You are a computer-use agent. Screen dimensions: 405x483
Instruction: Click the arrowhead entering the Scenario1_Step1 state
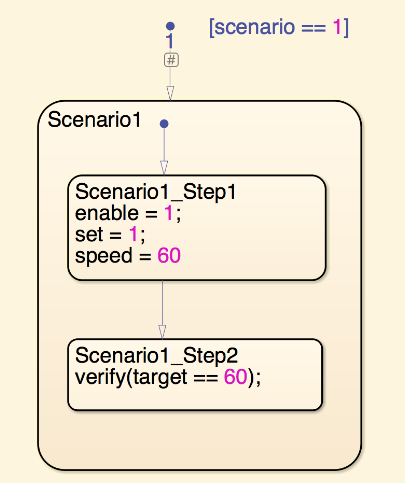[x=164, y=168]
